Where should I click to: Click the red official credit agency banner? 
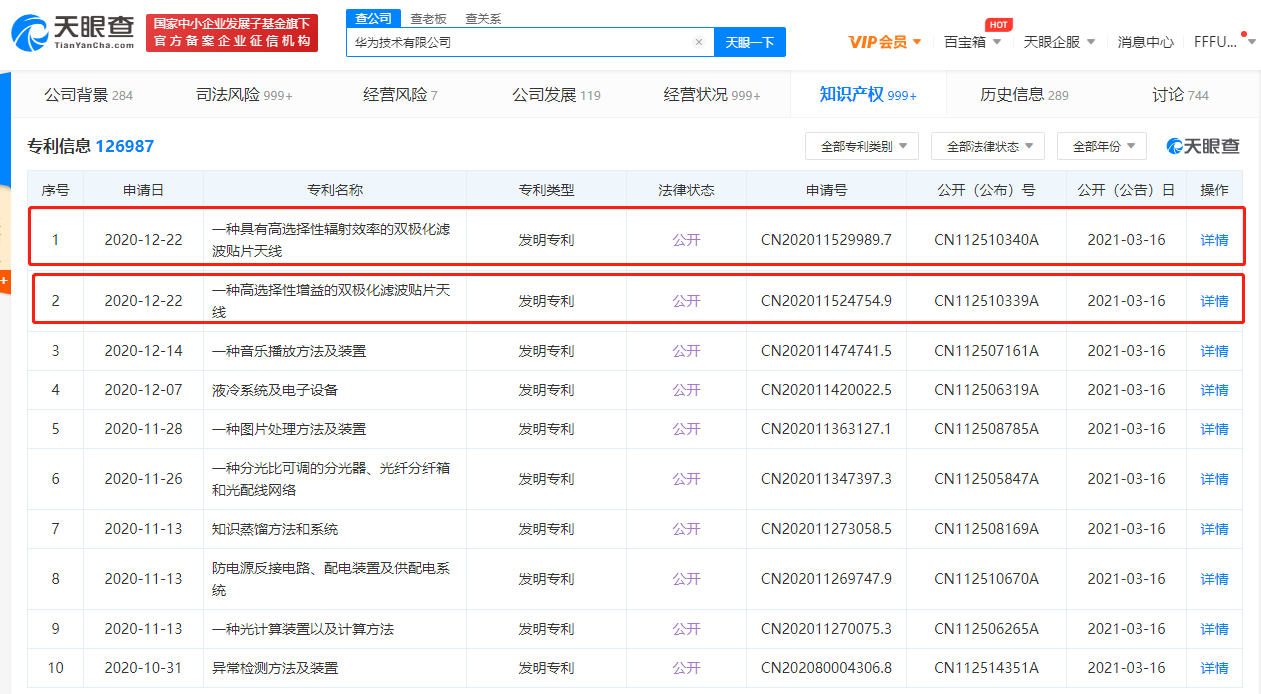232,33
